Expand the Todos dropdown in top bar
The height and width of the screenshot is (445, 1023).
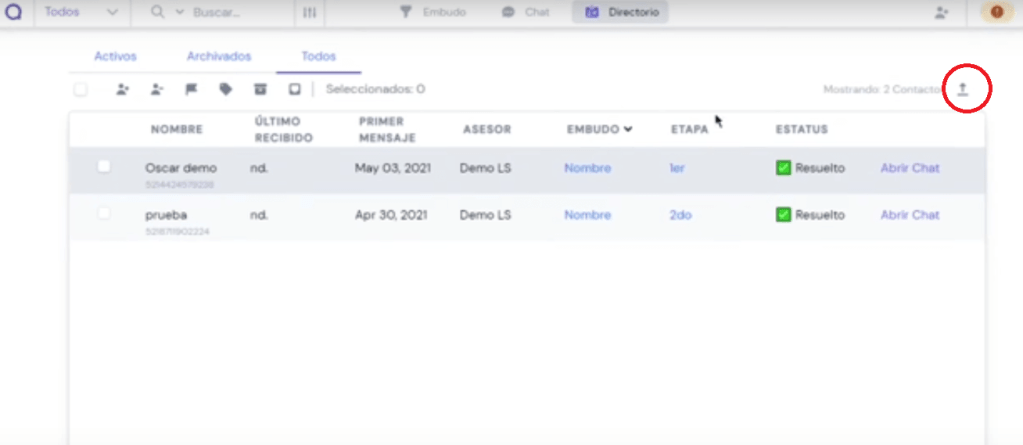82,12
